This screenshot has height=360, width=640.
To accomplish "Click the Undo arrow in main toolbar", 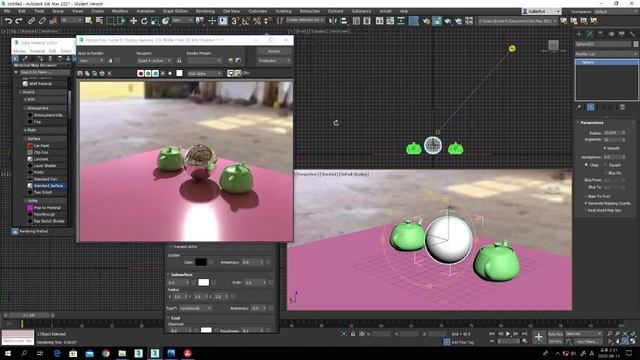I will [8, 21].
